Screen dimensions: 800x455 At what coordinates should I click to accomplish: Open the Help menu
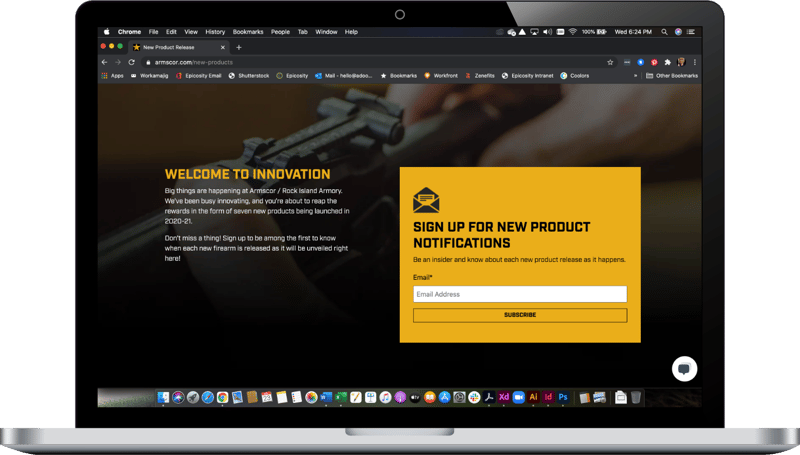[x=351, y=32]
